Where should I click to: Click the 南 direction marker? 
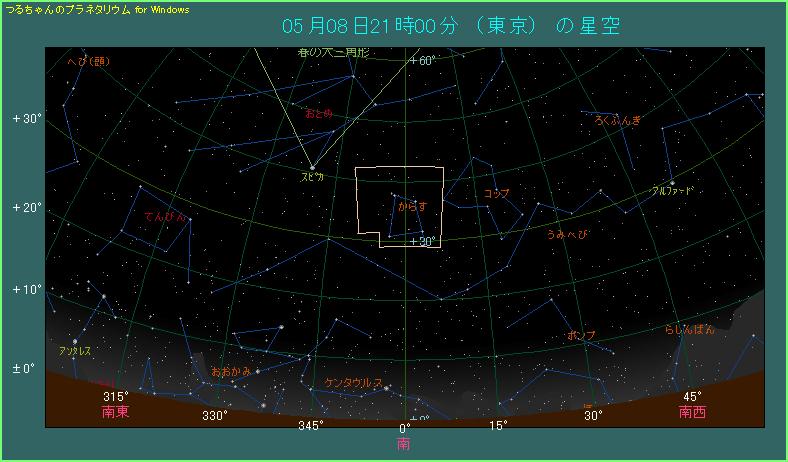click(403, 443)
